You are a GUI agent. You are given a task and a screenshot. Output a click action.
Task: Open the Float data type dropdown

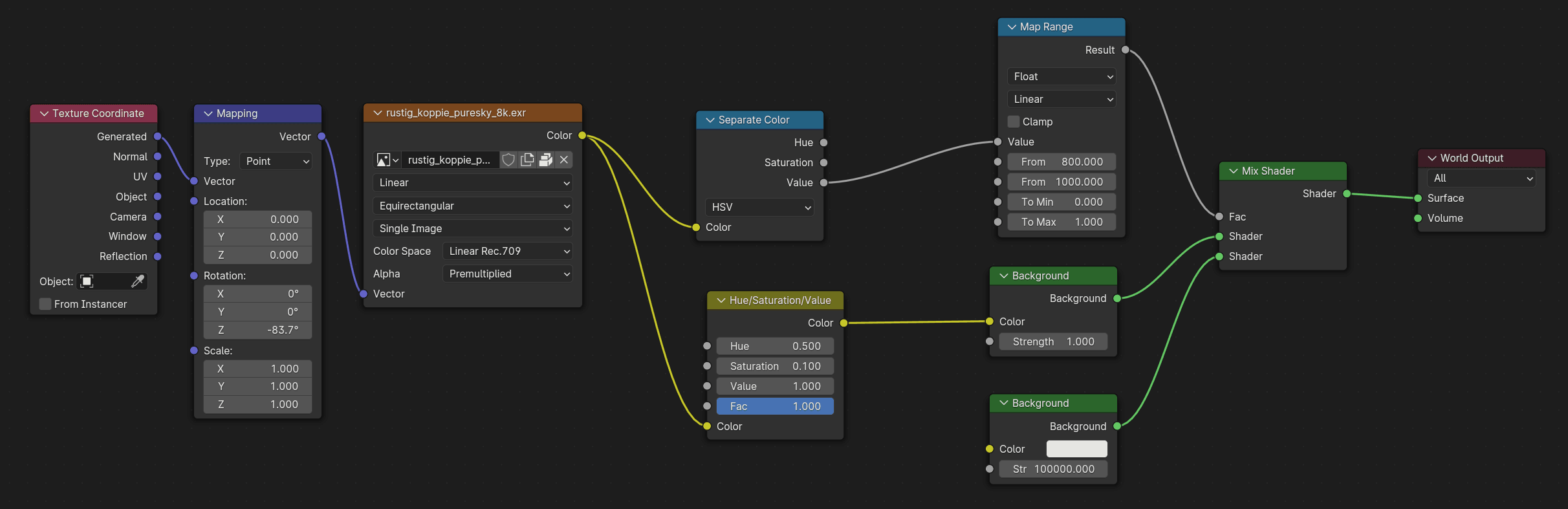click(1062, 76)
